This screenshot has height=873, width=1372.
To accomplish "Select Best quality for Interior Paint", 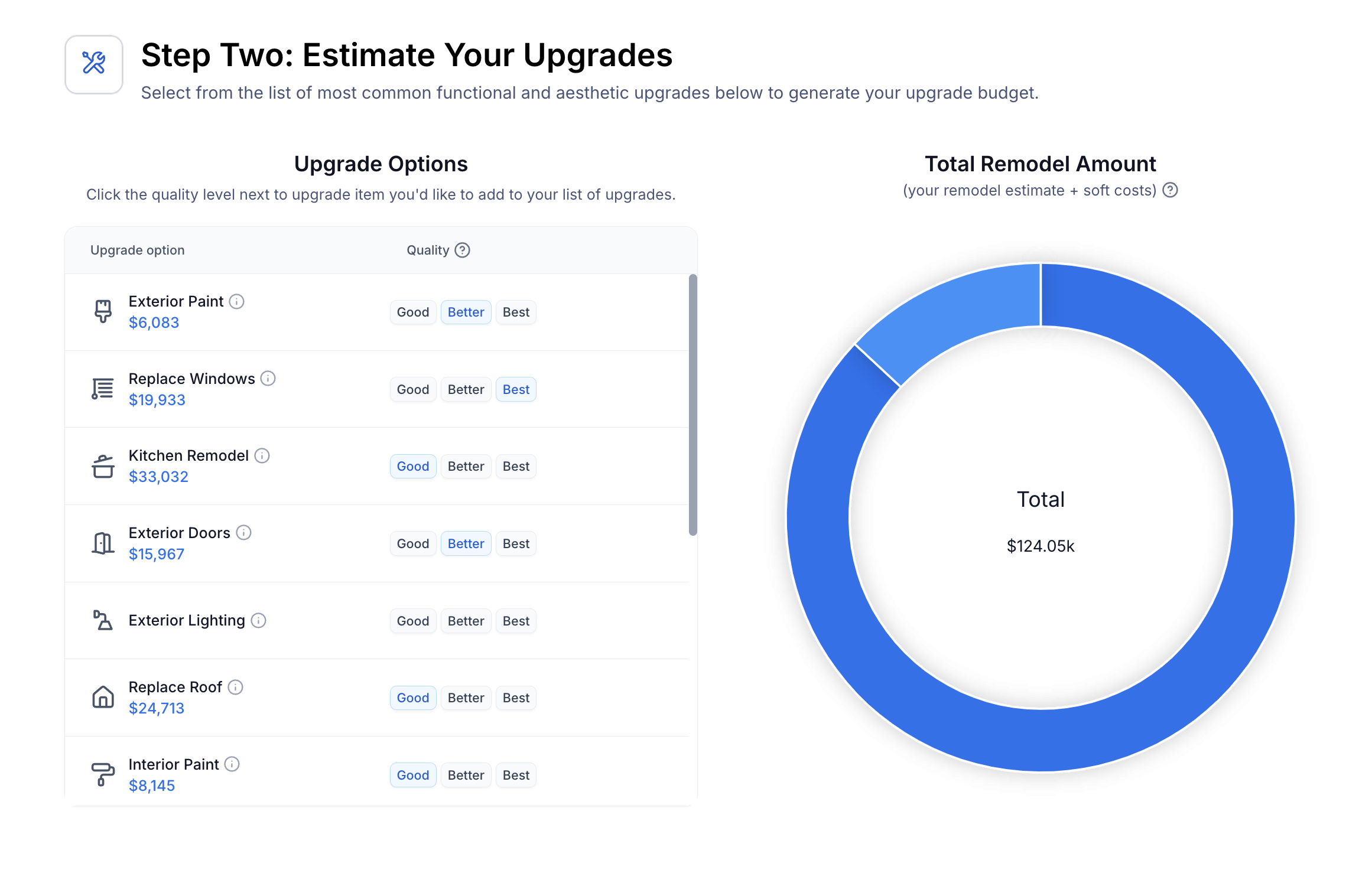I will (x=516, y=776).
